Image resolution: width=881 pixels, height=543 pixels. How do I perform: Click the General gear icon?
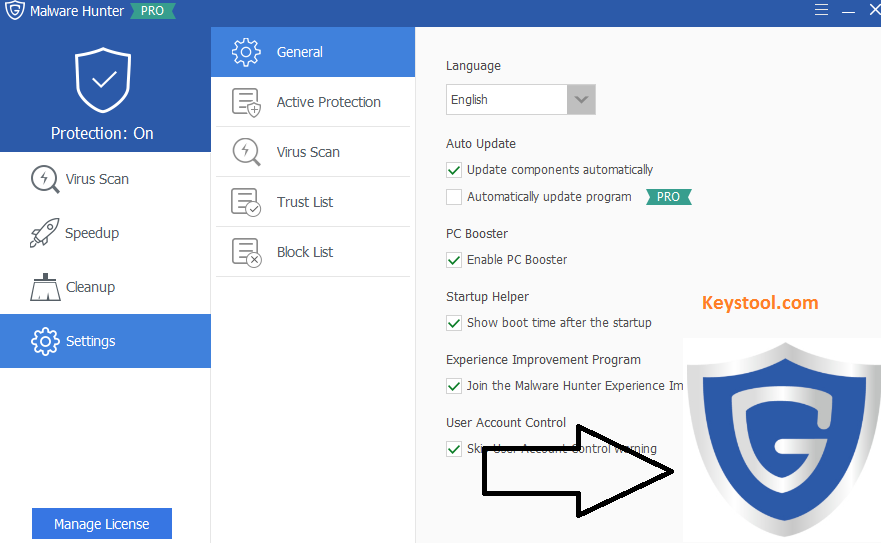click(x=246, y=52)
